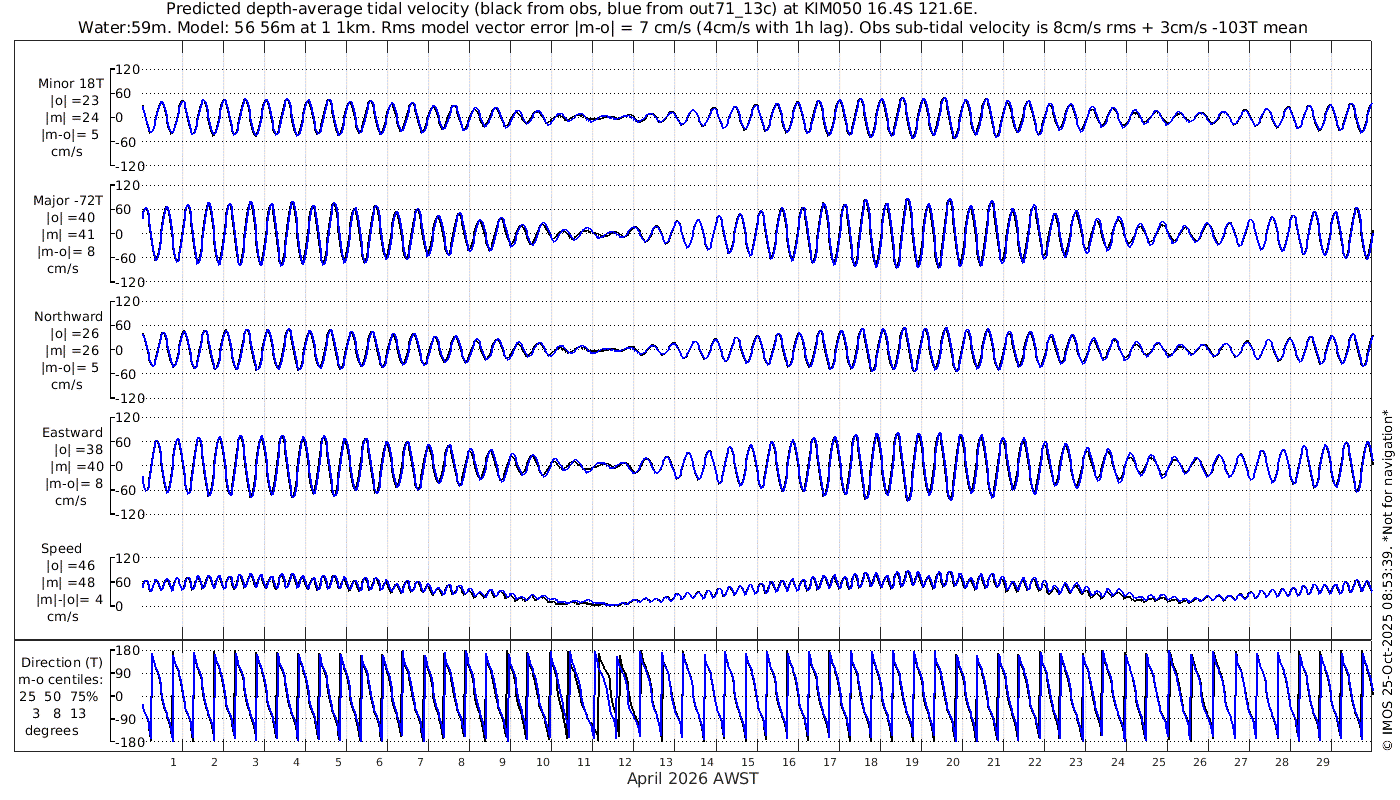Select day 15 on the date axis
1400x800 pixels.
(748, 762)
